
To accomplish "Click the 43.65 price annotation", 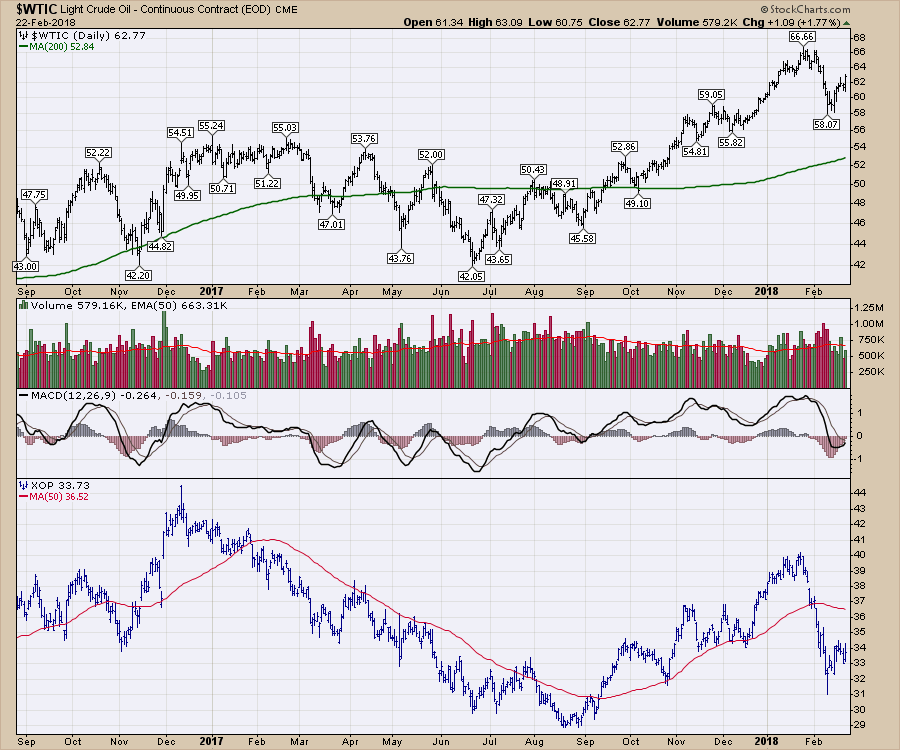I will [498, 259].
